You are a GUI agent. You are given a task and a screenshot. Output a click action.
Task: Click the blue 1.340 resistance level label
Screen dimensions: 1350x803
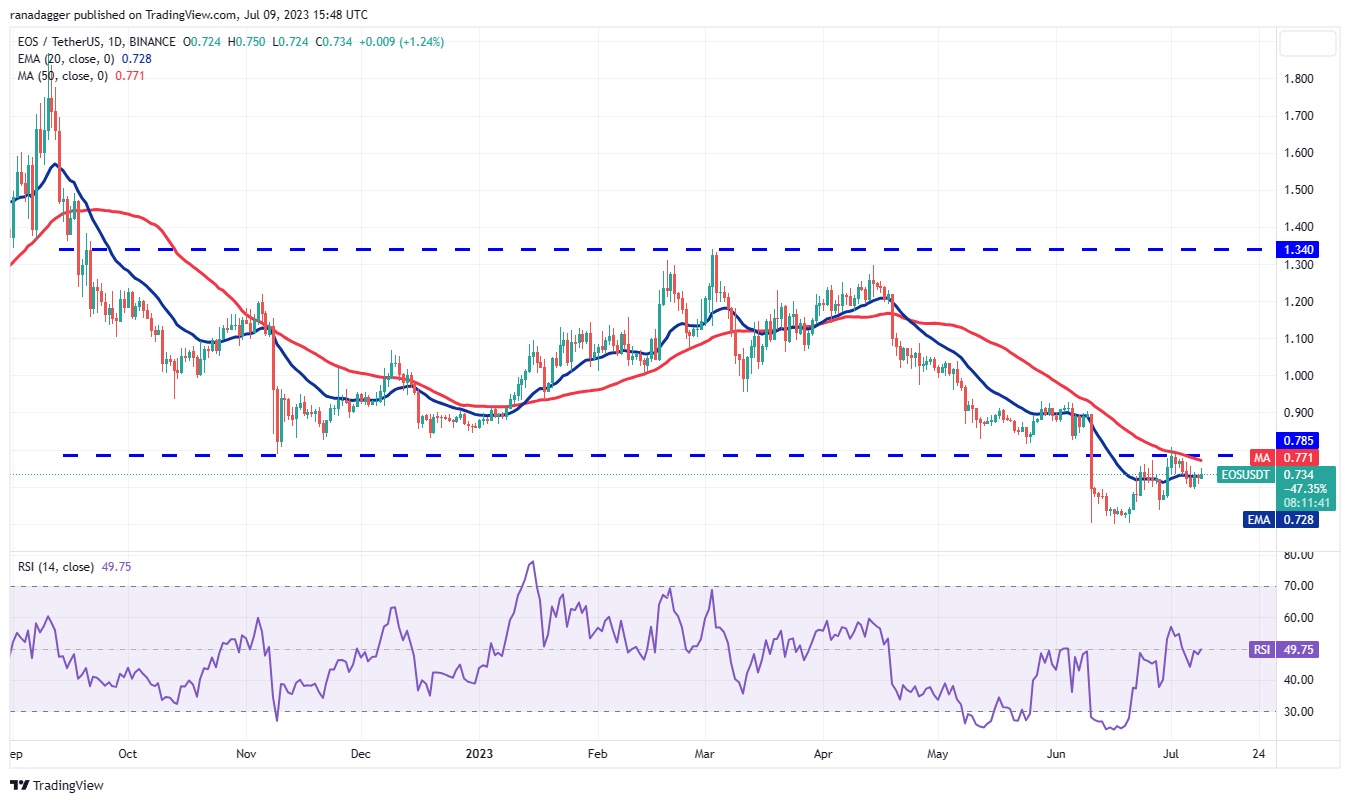pyautogui.click(x=1300, y=249)
